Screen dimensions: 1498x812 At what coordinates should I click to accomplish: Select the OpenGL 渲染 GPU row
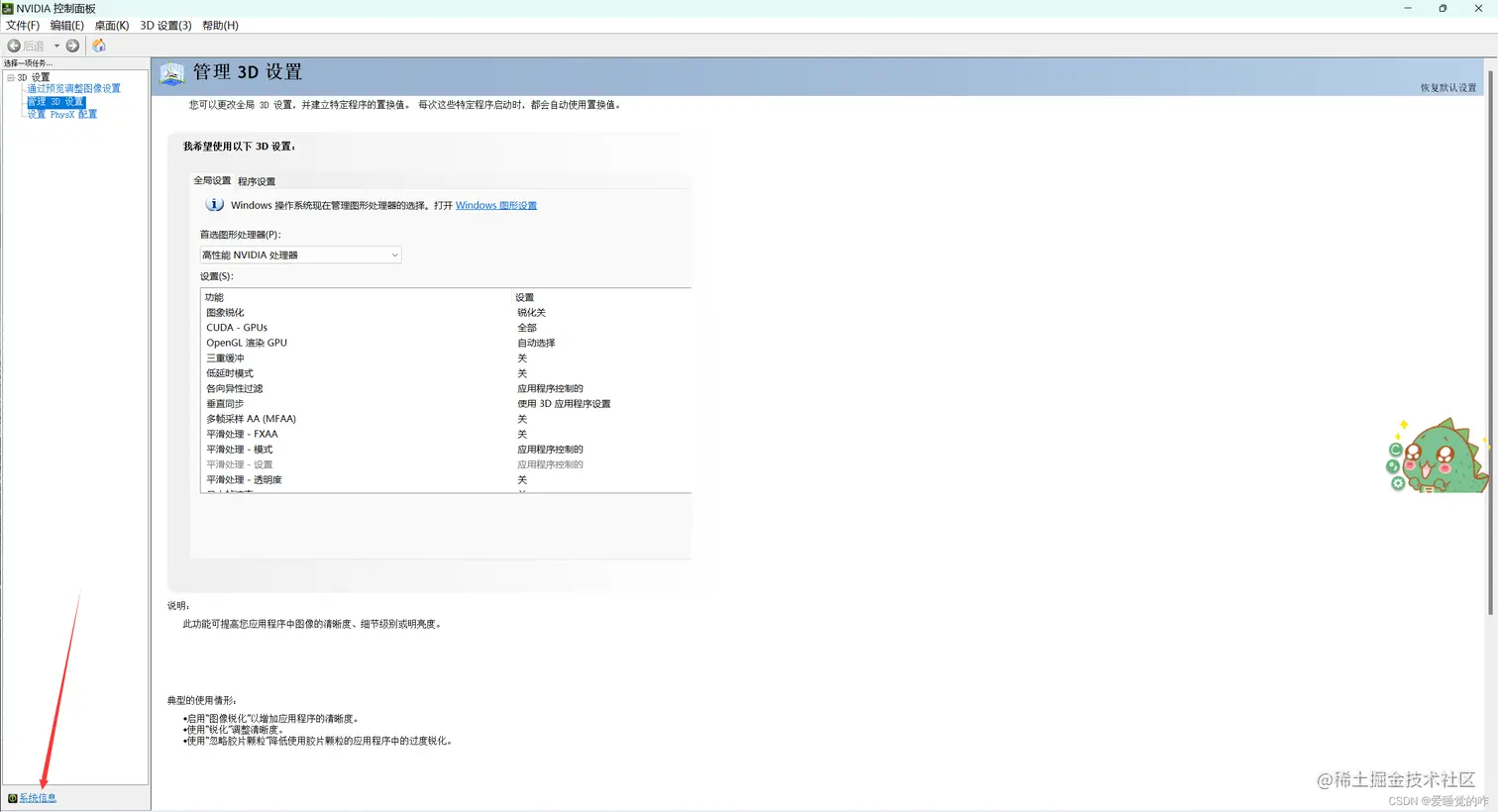click(x=446, y=343)
